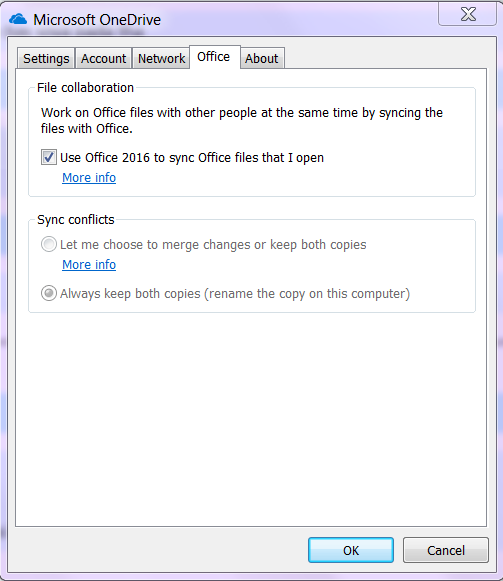Close the Microsoft OneDrive dialog
Image resolution: width=503 pixels, height=581 pixels.
pyautogui.click(x=468, y=14)
